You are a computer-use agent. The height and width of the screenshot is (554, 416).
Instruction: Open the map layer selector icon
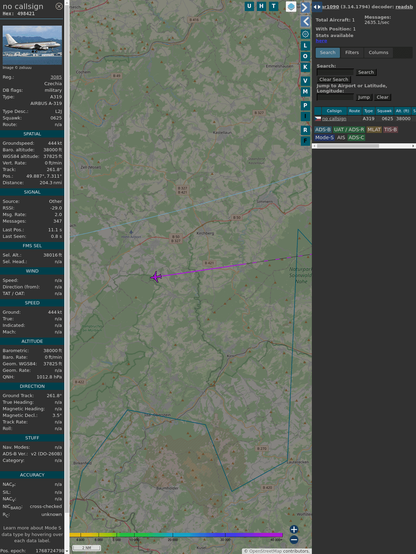(x=291, y=6)
